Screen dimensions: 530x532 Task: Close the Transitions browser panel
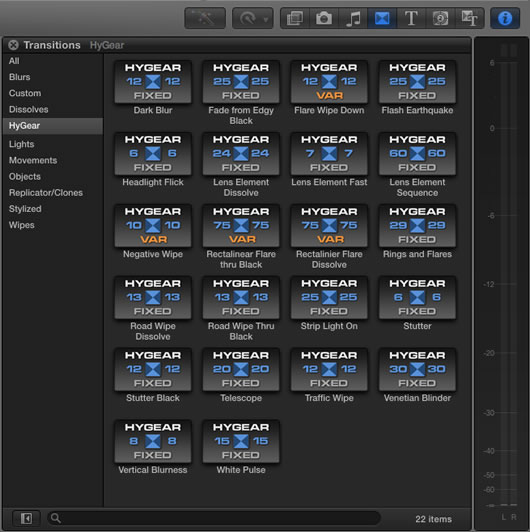click(x=13, y=45)
